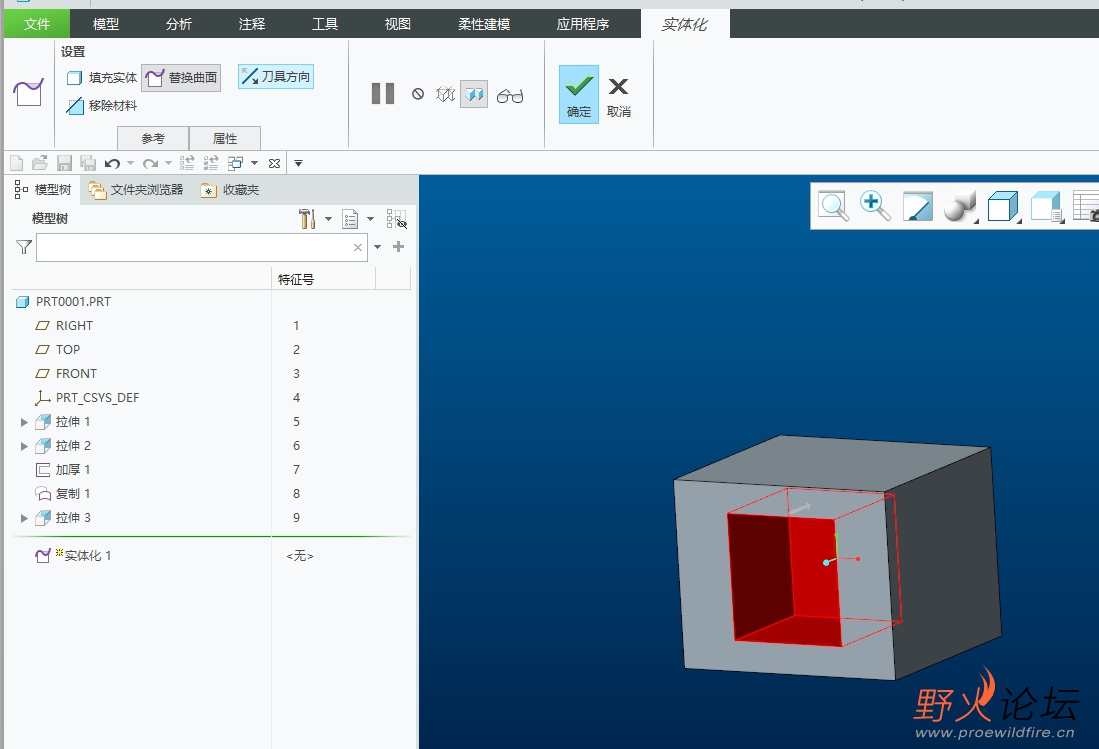Expand the 拉伸 3 feature

24,518
